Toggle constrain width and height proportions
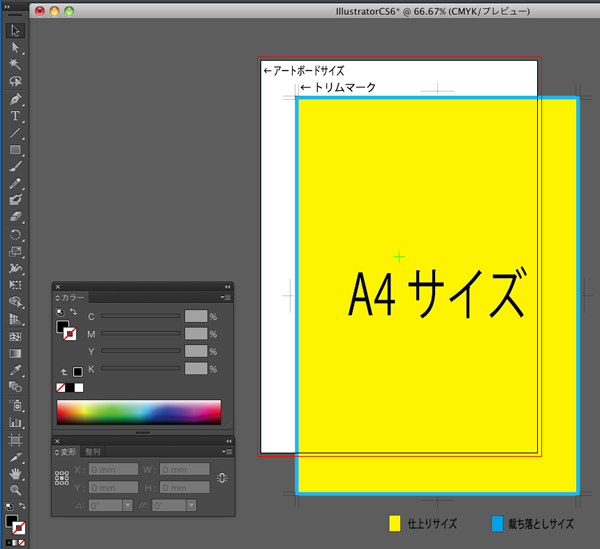Screen dimensions: 600x549 tap(221, 478)
